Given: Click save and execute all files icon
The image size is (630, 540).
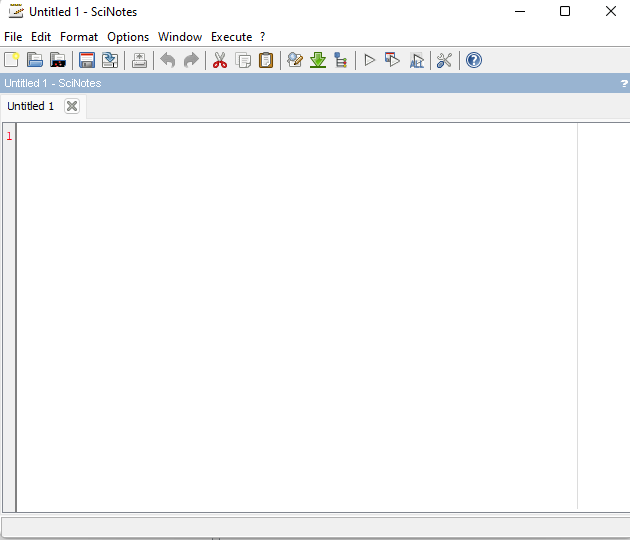Looking at the screenshot, I should tap(416, 60).
